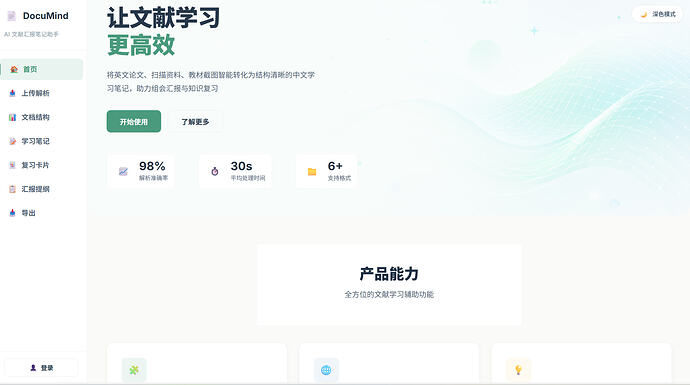Click the lightbulb feature card icon

tap(518, 370)
